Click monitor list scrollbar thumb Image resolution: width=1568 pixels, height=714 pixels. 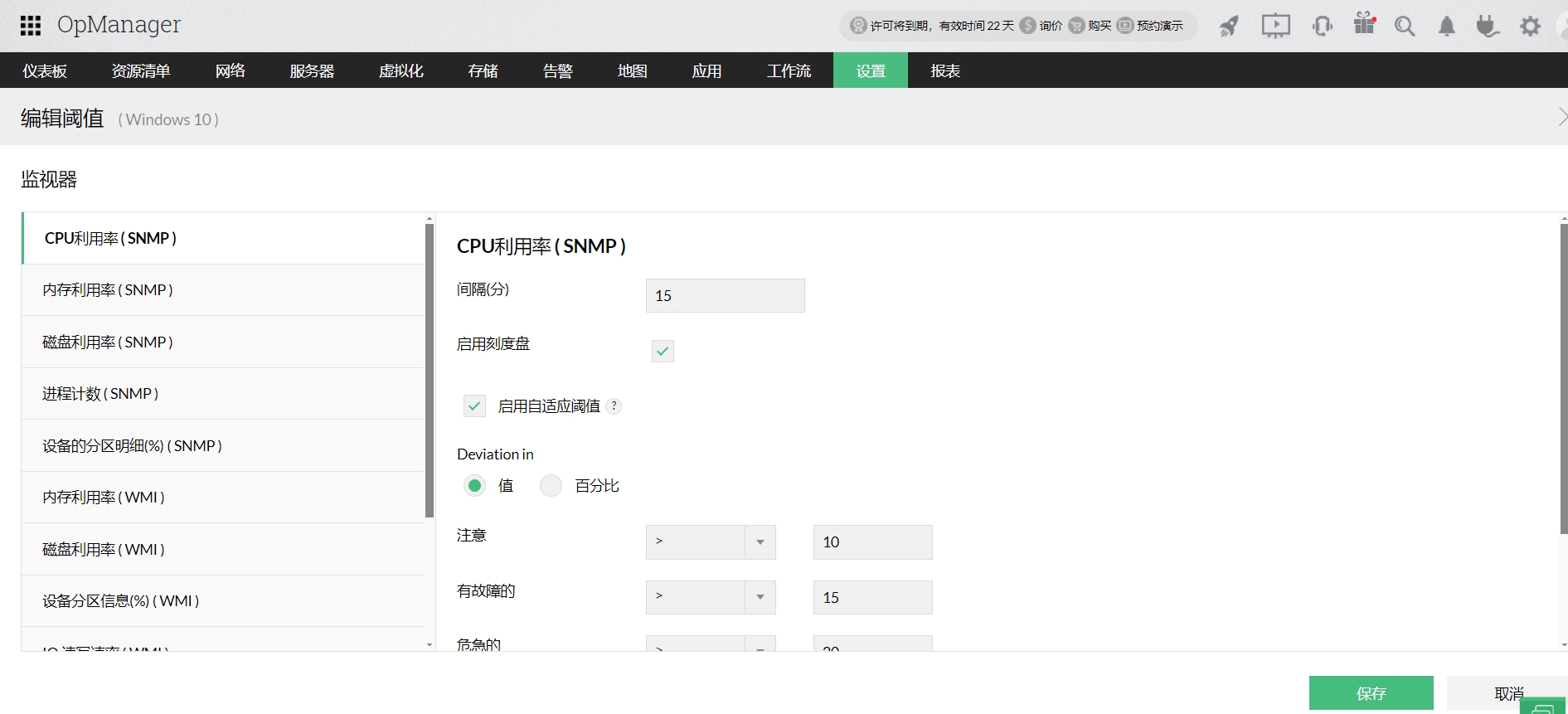pos(430,371)
